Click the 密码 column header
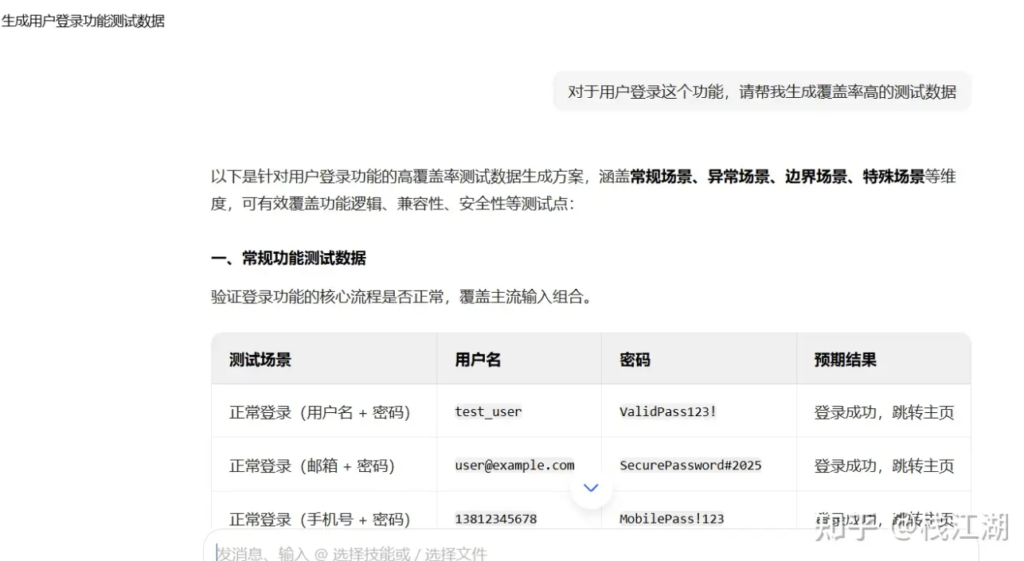 pyautogui.click(x=634, y=359)
